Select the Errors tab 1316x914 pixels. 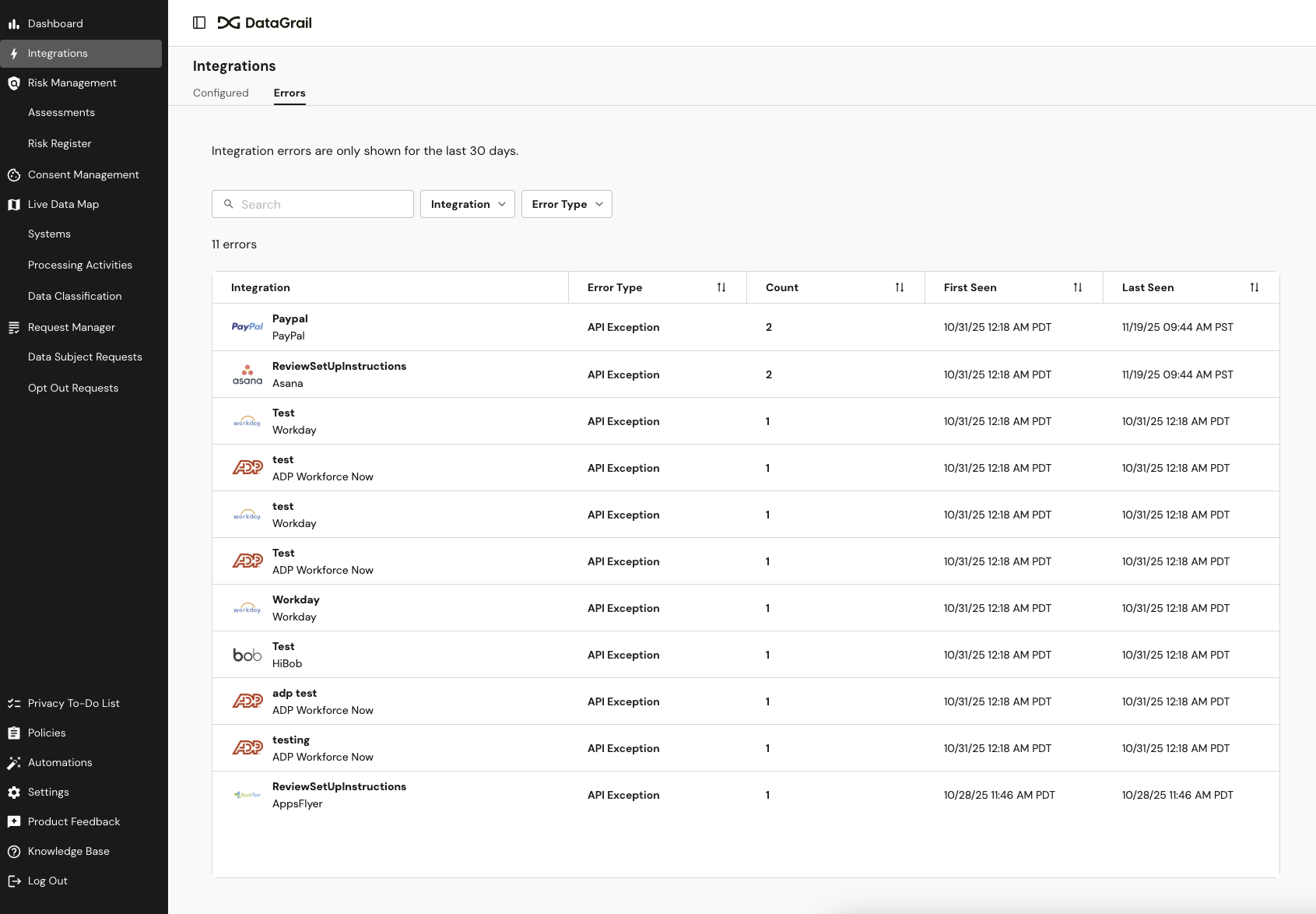(289, 93)
